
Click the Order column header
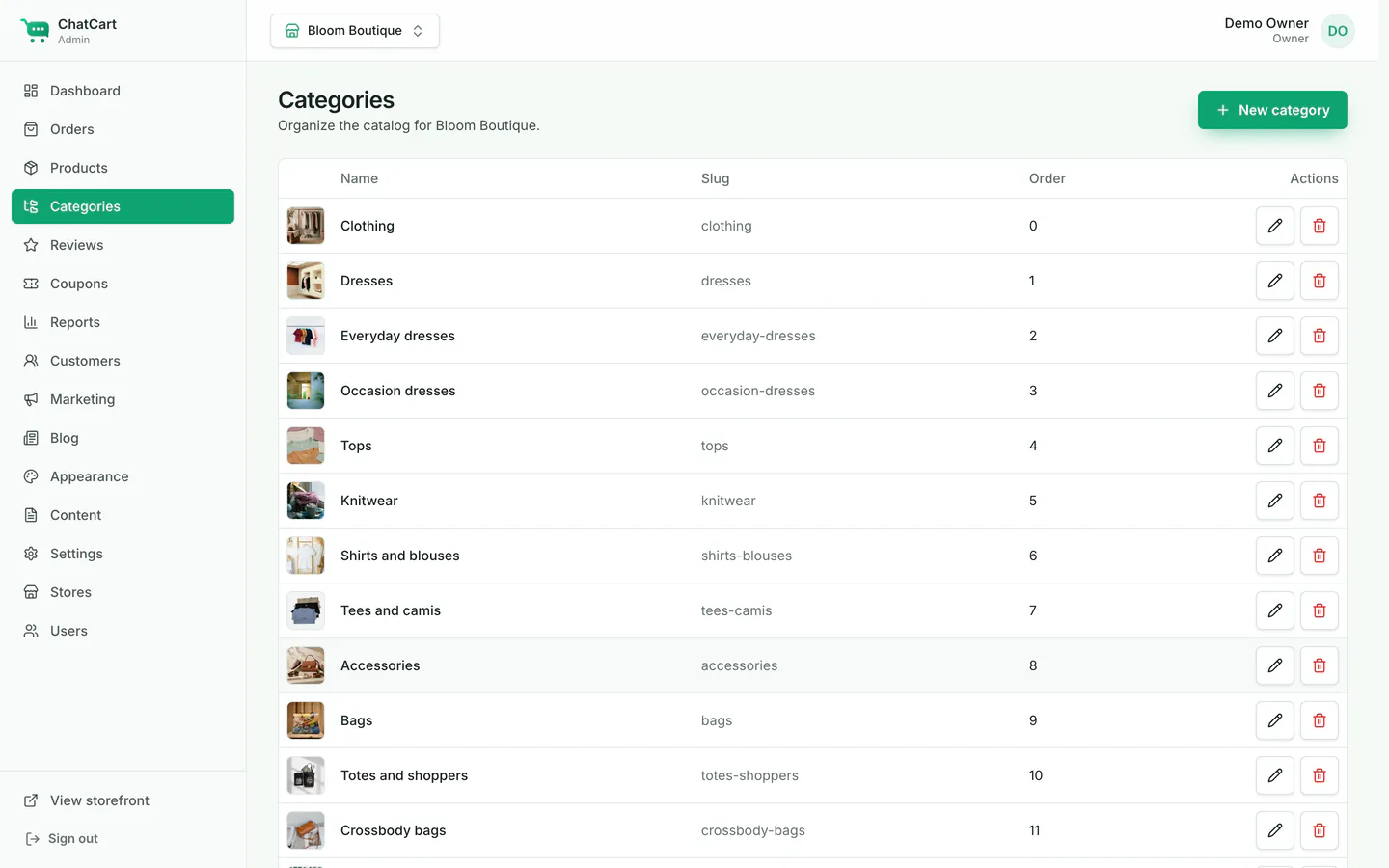click(1047, 178)
